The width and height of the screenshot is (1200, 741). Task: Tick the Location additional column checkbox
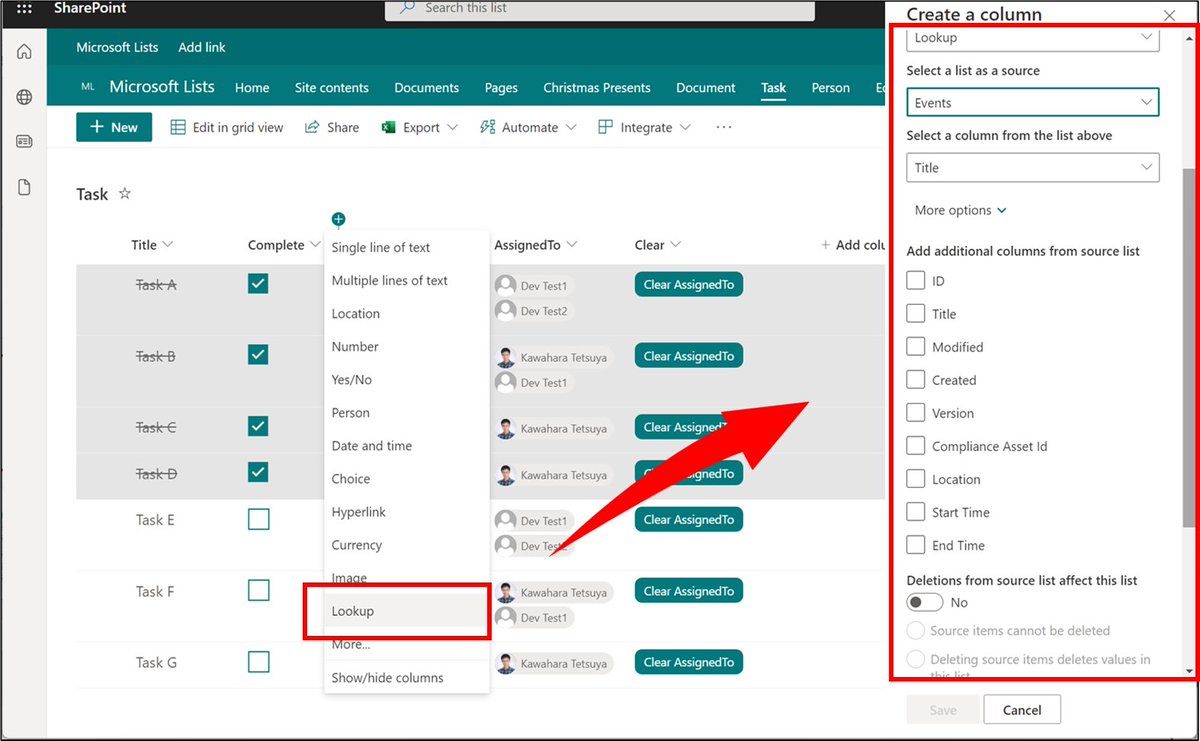(915, 479)
